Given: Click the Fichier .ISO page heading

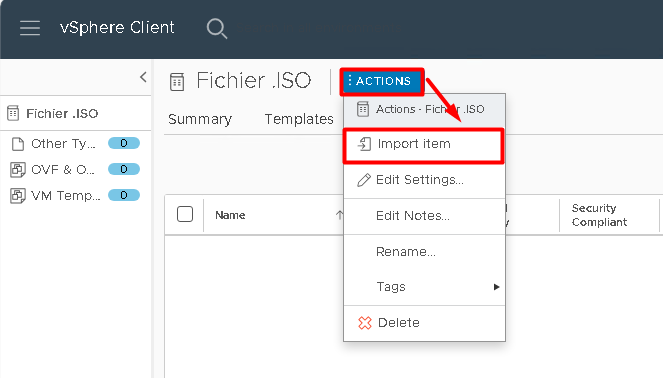Looking at the screenshot, I should coord(254,80).
